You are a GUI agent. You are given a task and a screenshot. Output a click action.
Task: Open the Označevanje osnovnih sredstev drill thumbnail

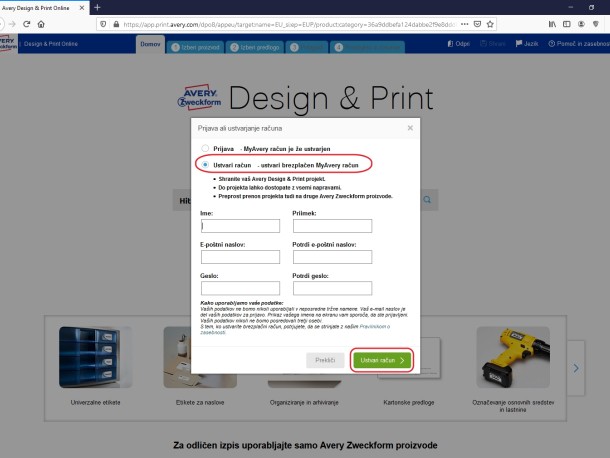point(513,357)
